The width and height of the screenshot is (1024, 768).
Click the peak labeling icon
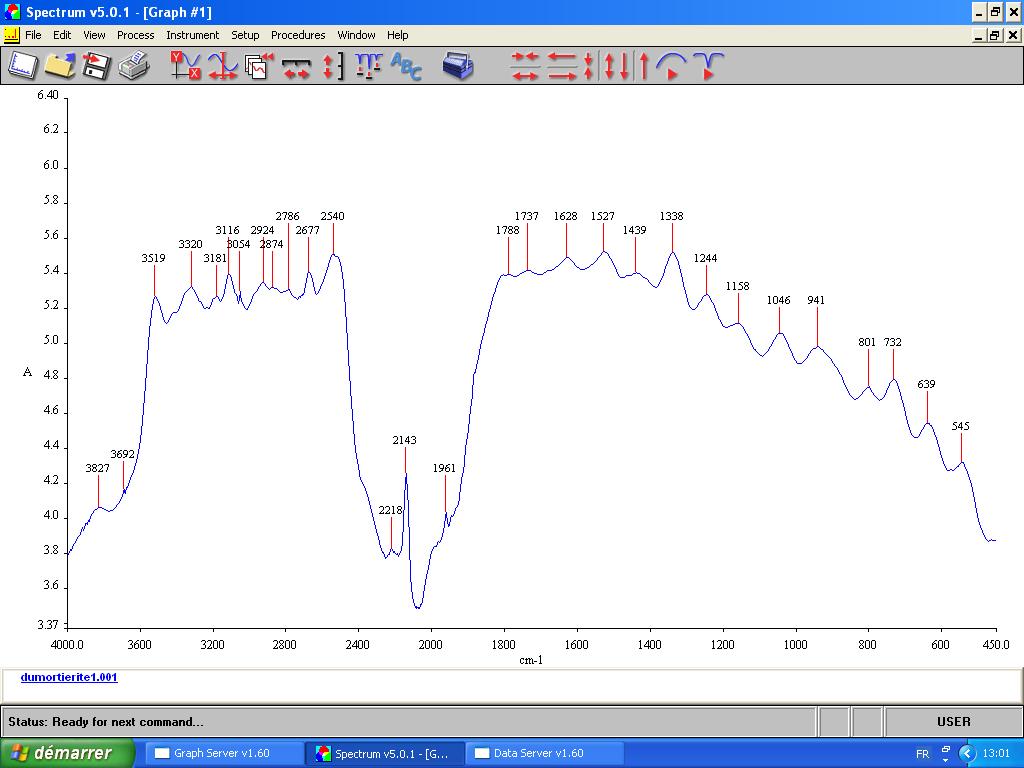point(368,66)
